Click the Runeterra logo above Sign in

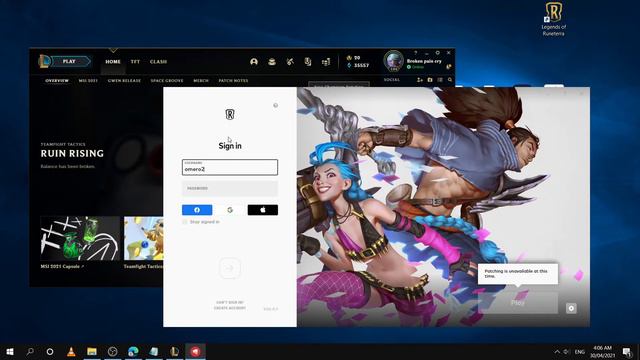pyautogui.click(x=230, y=114)
